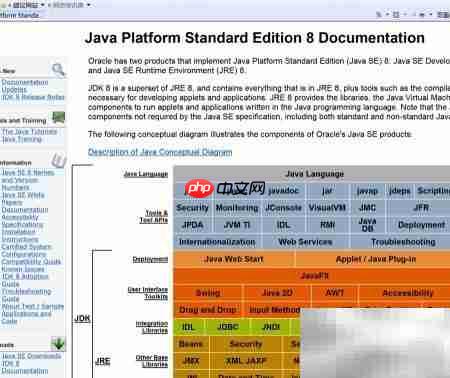
Task: Click the JVM TI cell
Action: coord(237,225)
